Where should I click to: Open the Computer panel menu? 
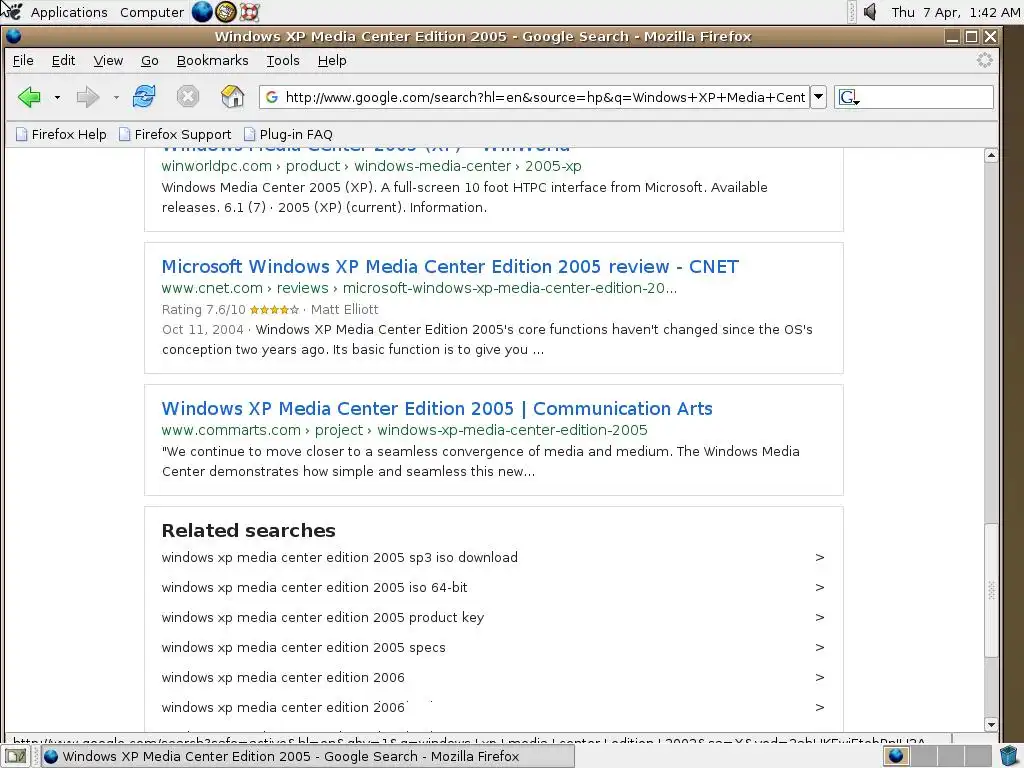[152, 12]
